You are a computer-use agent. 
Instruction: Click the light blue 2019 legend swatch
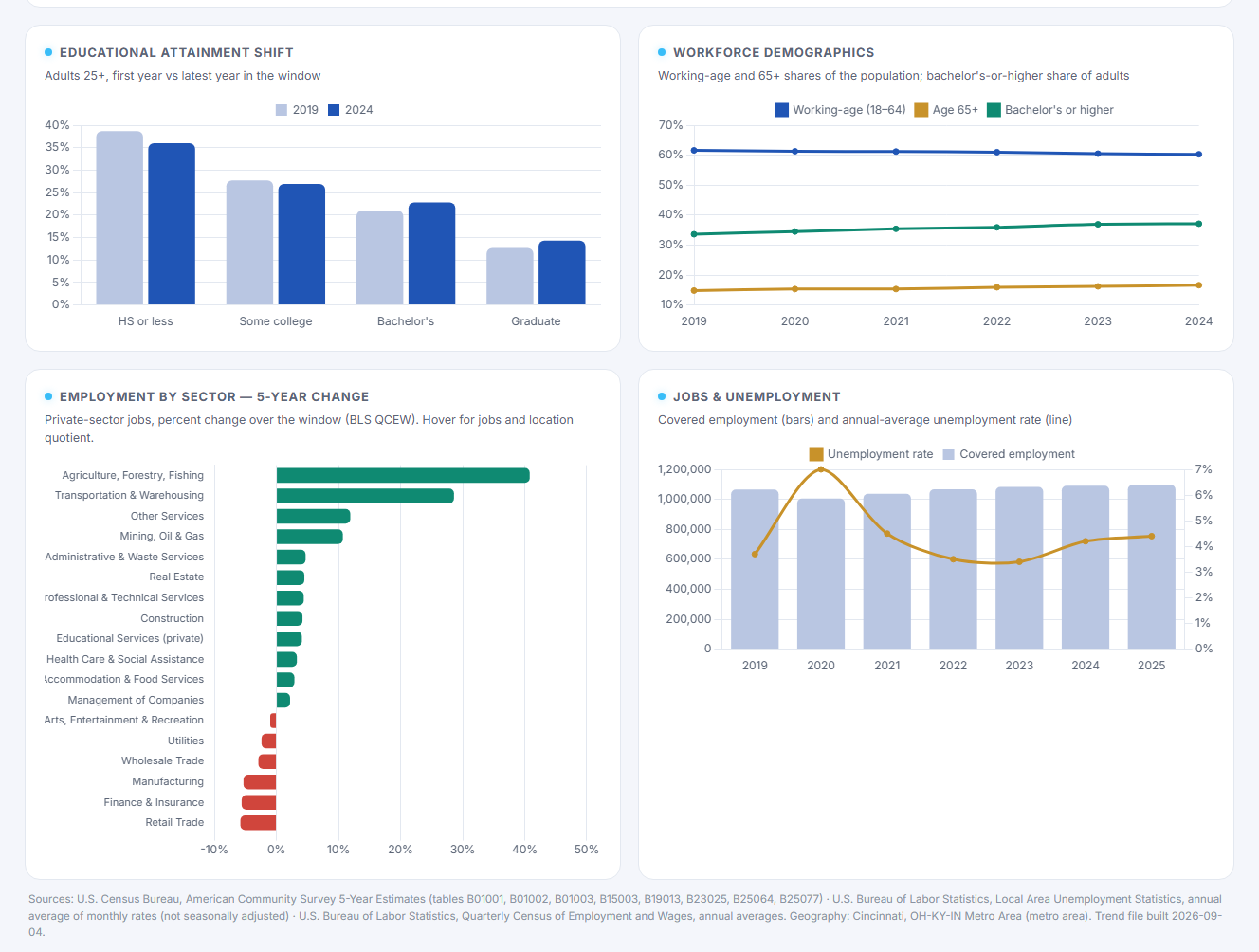(282, 110)
